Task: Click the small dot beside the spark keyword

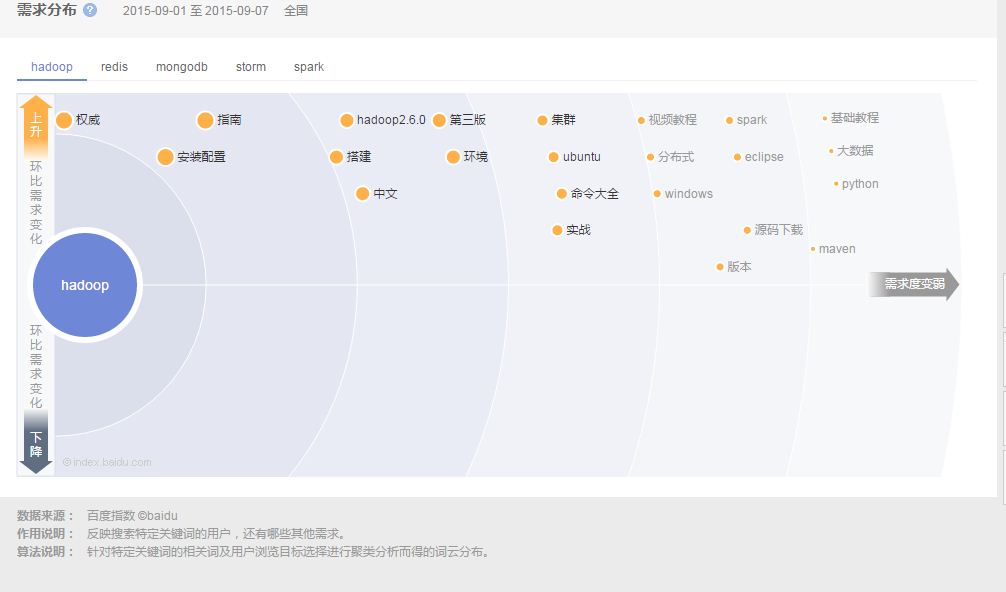Action: [729, 121]
